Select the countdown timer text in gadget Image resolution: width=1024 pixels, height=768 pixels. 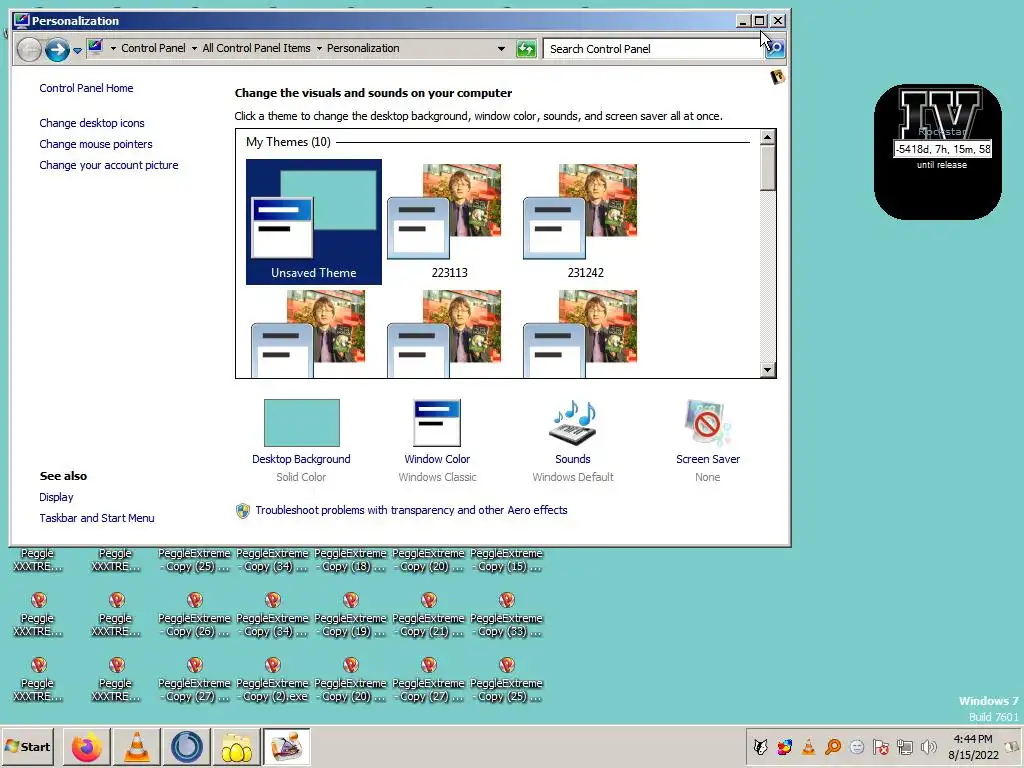pyautogui.click(x=942, y=149)
